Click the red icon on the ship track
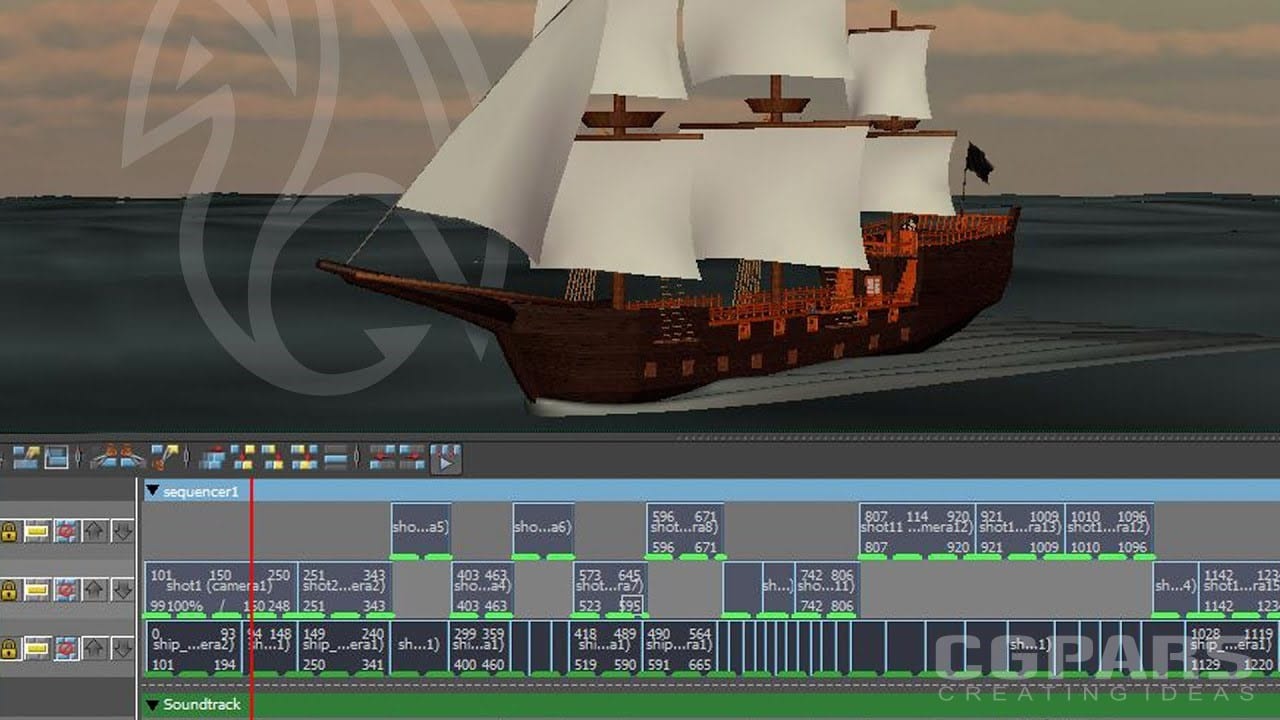 pos(66,649)
